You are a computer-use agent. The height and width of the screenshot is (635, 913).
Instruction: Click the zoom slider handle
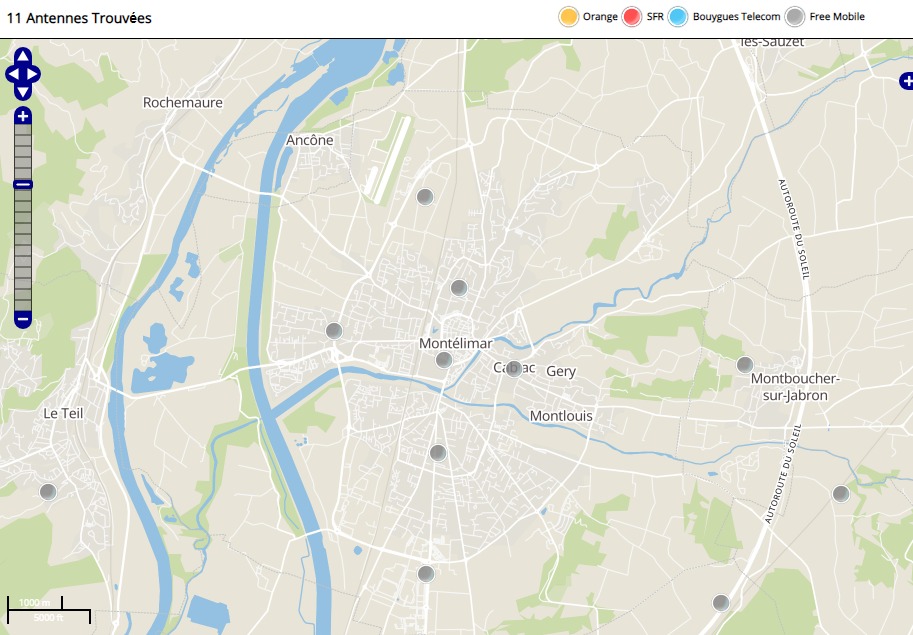[x=23, y=185]
